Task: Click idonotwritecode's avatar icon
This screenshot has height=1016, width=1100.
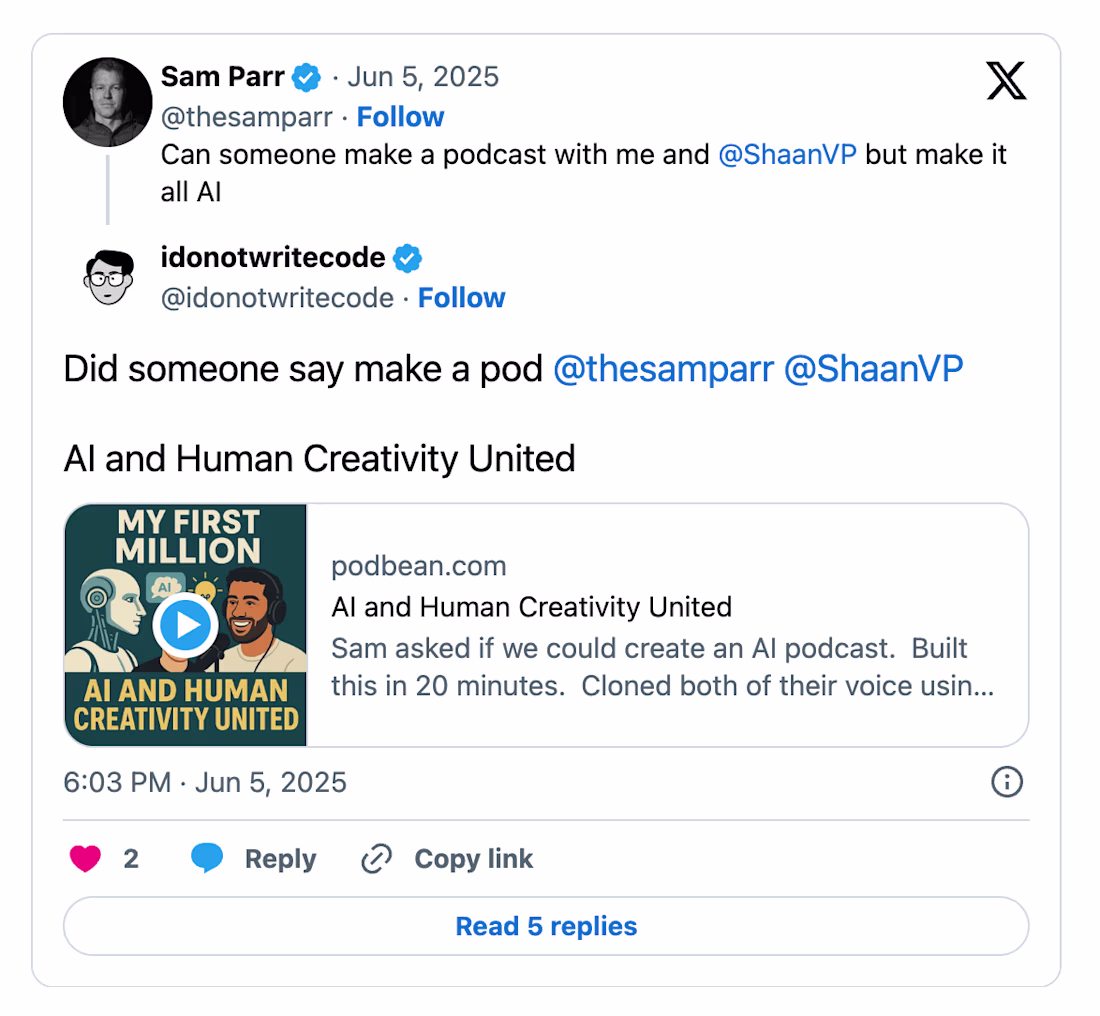Action: point(107,278)
